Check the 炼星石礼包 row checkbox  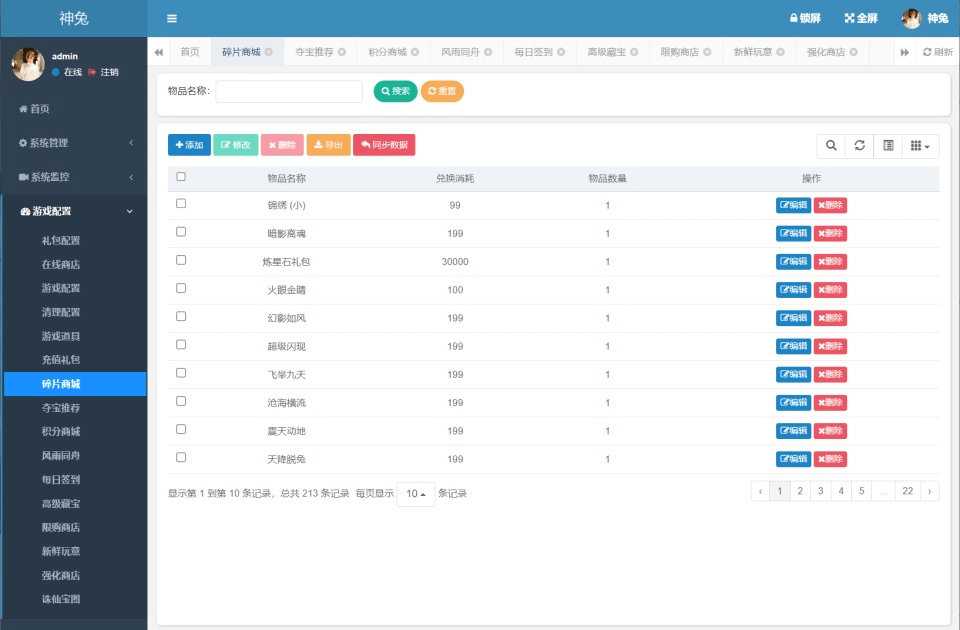(181, 260)
